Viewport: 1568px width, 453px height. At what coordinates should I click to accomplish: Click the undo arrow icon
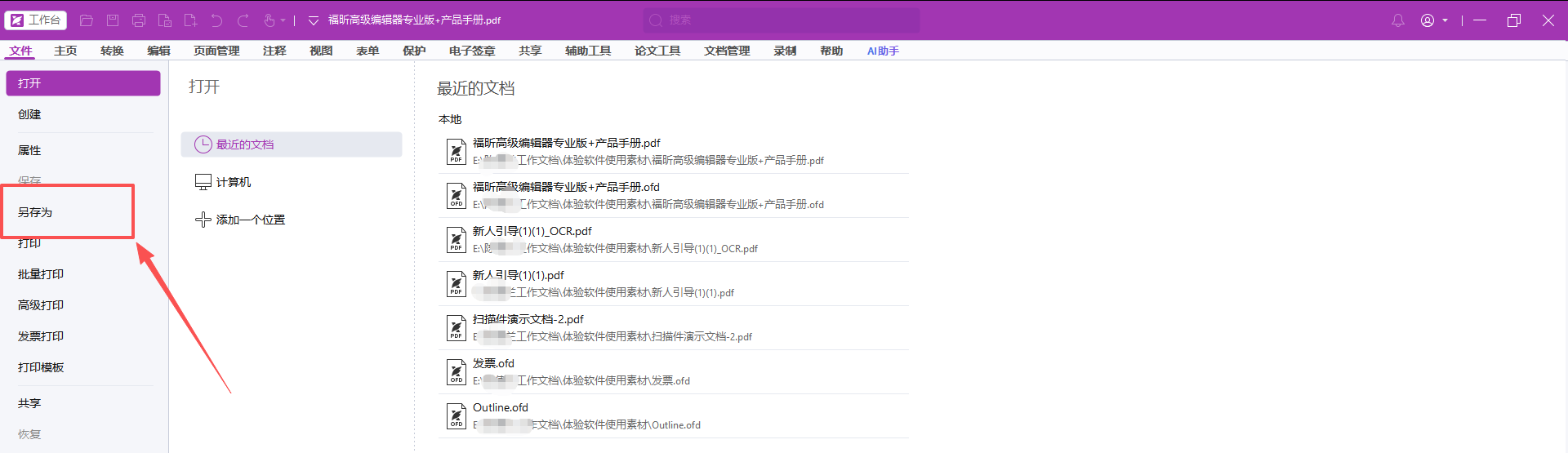pyautogui.click(x=217, y=20)
